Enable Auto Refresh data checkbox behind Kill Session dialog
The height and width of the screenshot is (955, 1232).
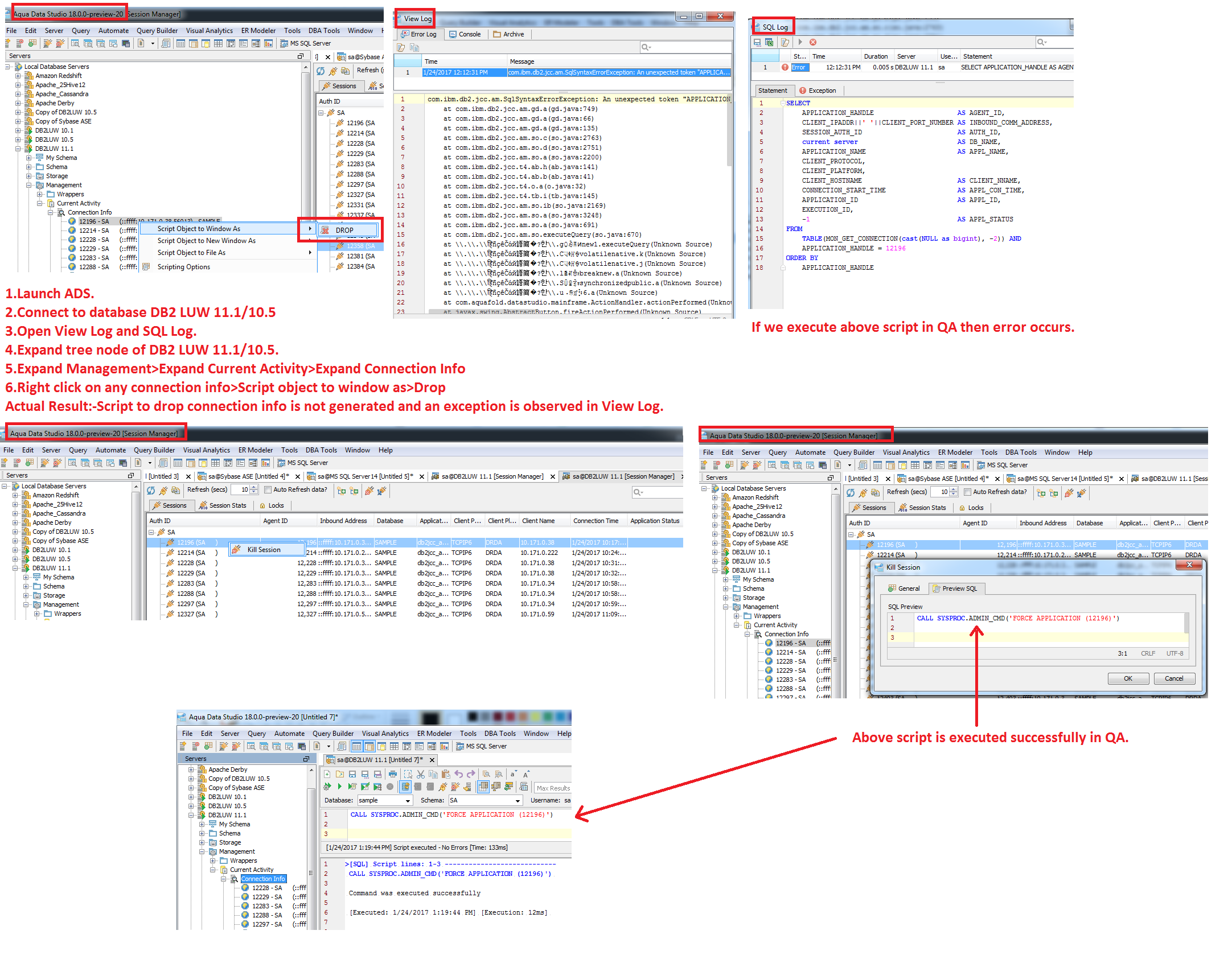967,492
